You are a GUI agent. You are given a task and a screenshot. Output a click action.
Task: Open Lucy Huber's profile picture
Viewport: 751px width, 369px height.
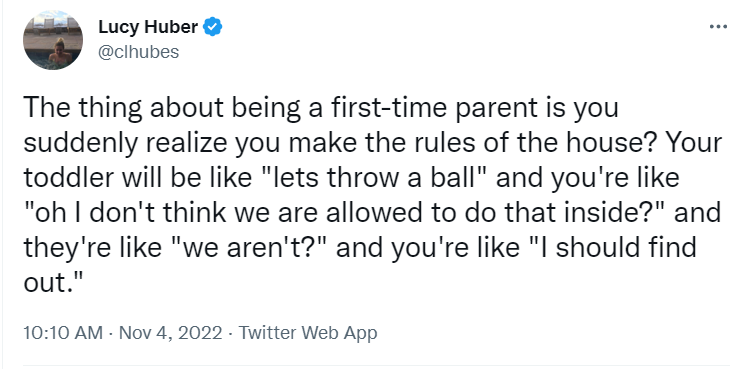(53, 40)
